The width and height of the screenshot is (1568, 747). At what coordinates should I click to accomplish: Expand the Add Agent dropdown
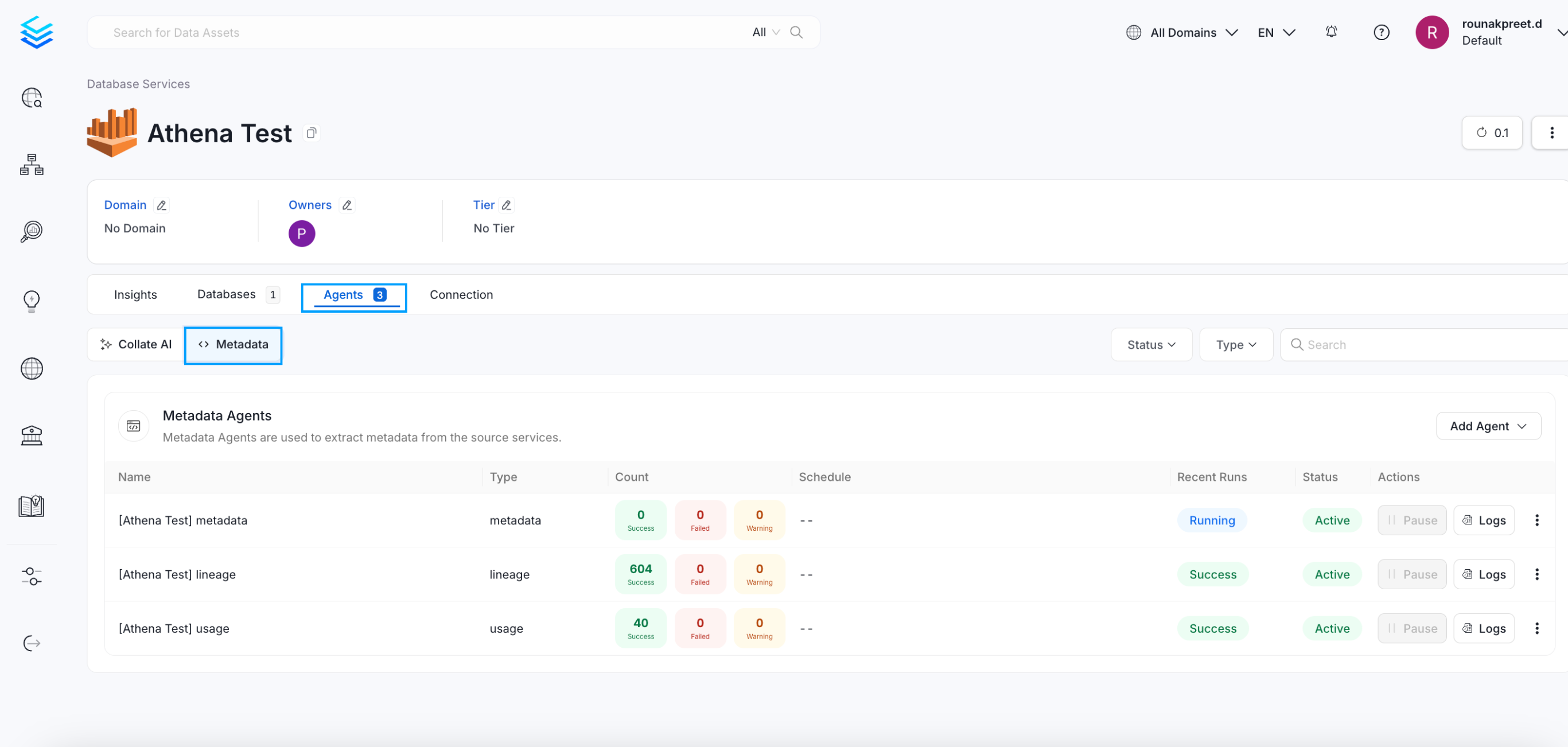coord(1488,426)
